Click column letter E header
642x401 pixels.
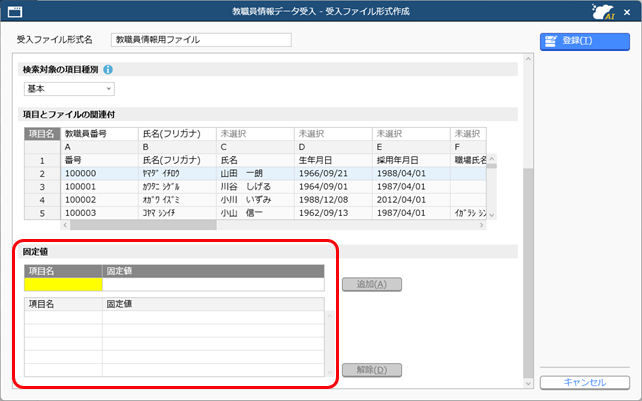(411, 147)
